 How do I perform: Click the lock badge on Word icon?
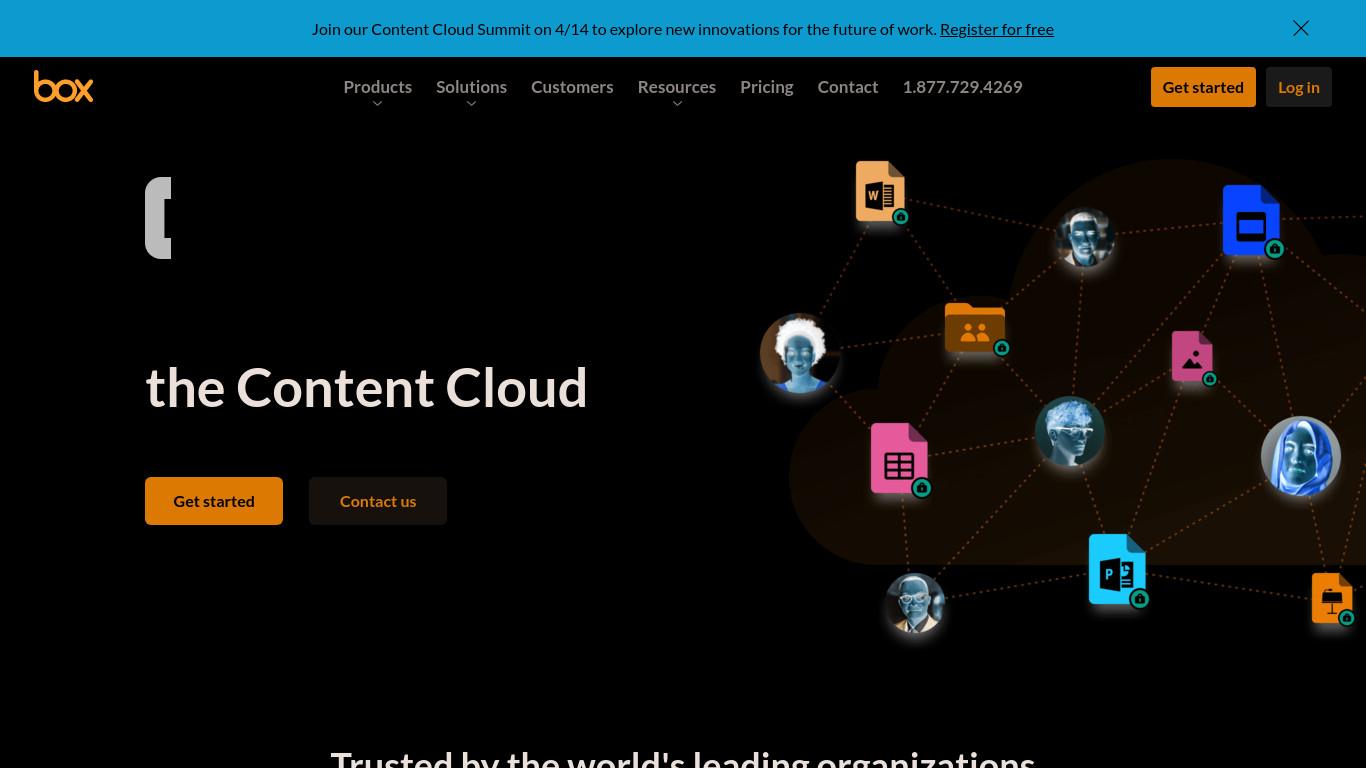[x=900, y=217]
